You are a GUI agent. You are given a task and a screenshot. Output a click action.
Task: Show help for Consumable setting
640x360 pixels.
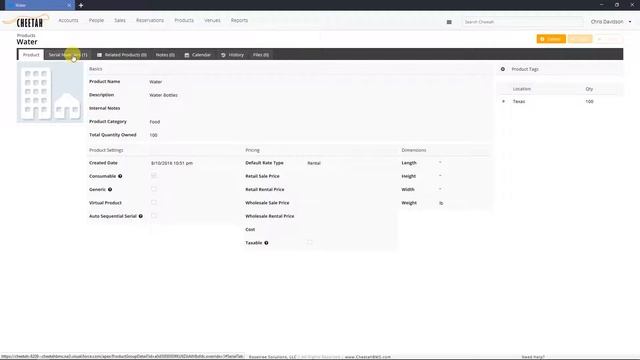(120, 176)
